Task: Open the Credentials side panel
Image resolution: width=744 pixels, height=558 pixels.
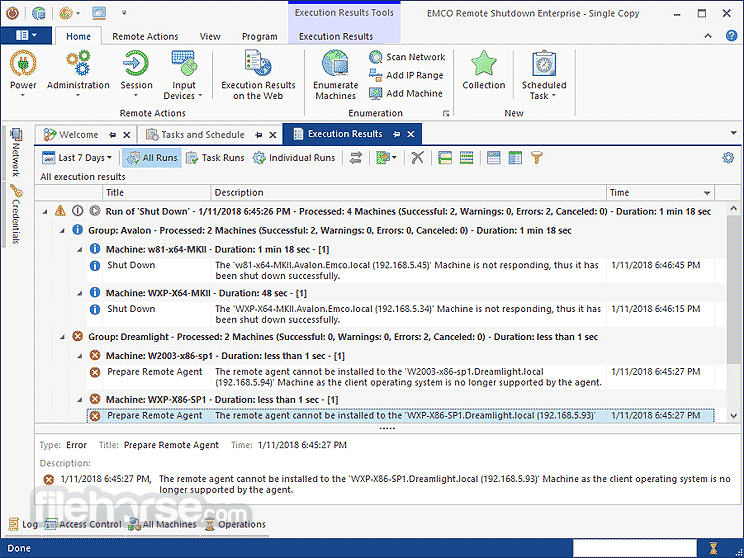Action: (16, 215)
